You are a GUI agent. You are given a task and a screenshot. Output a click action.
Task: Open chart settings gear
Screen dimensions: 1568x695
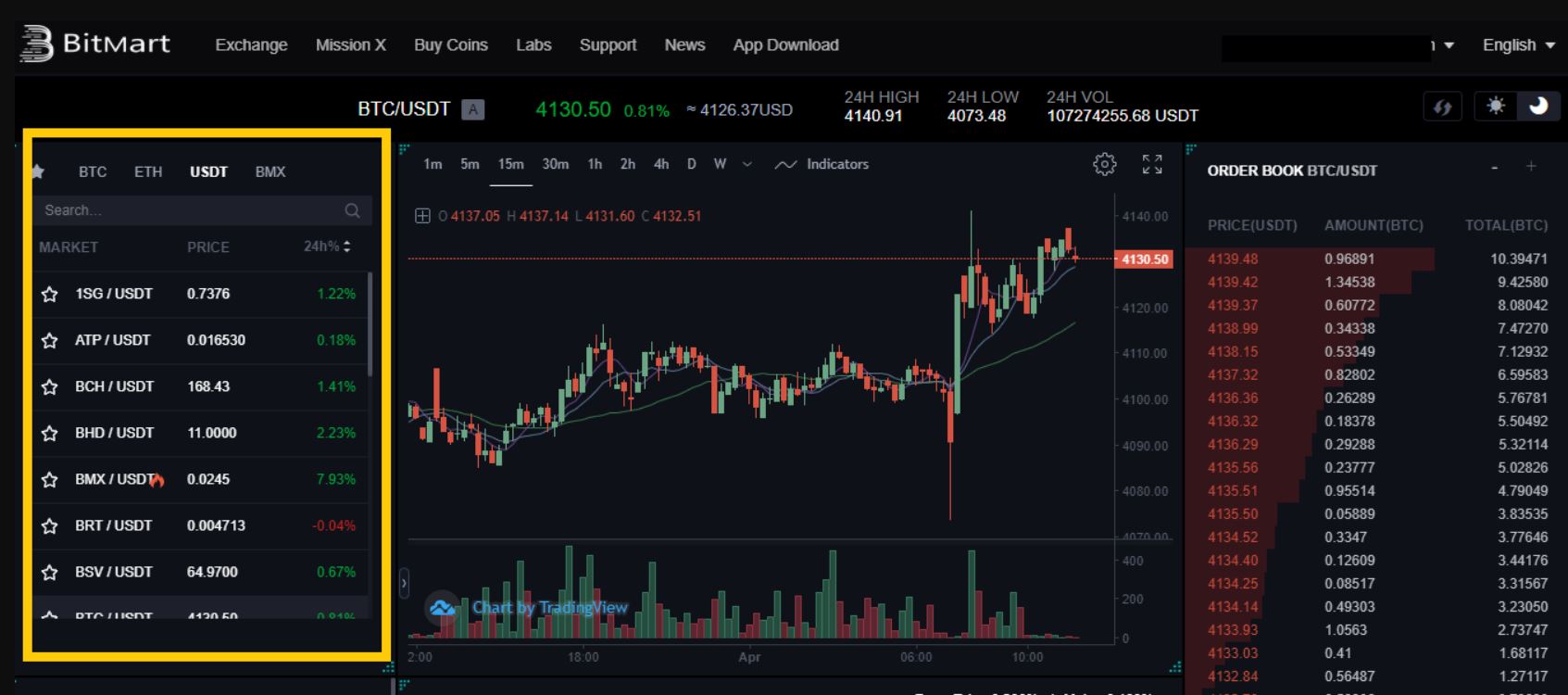[1104, 164]
